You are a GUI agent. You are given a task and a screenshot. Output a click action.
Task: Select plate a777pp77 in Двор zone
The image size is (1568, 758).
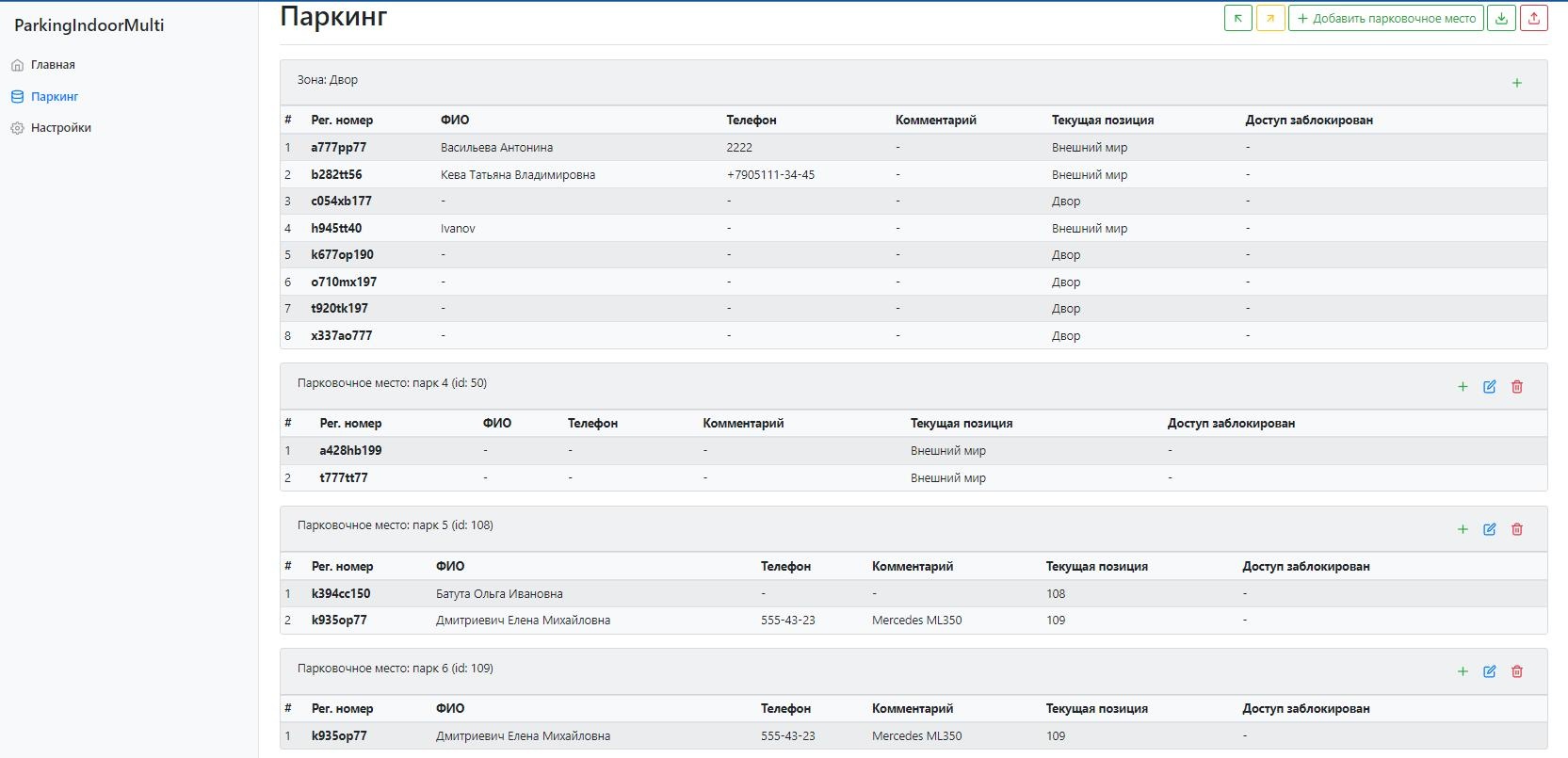tap(339, 148)
